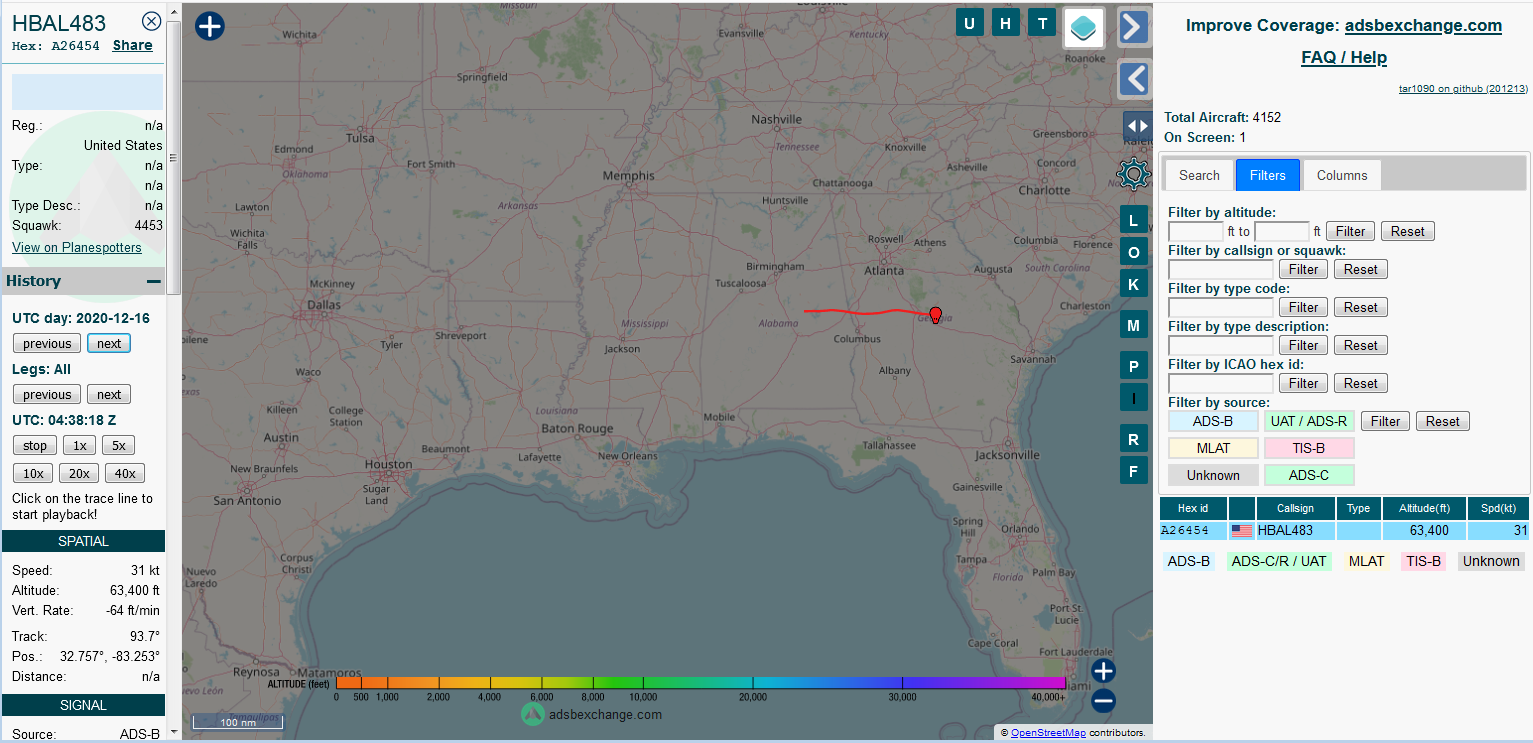Open FAQ / Help link
Viewport: 1533px width, 743px height.
1344,57
